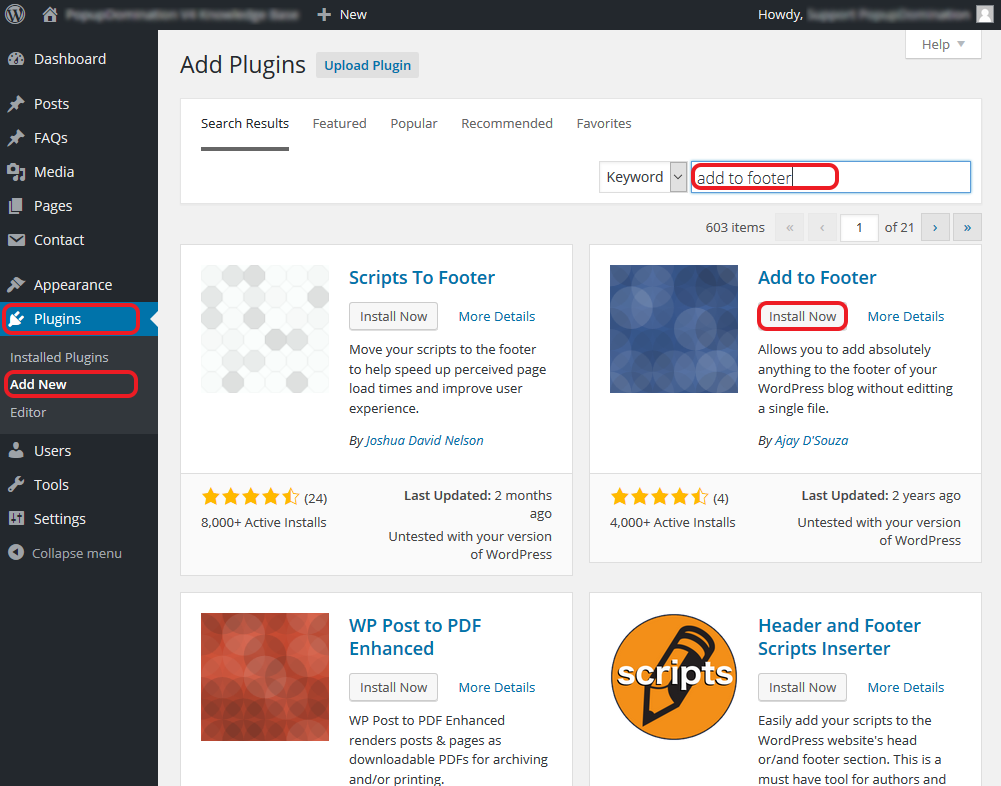Screen dimensions: 1001x786
Task: Click the 4,000+ Active Installs text
Action: pyautogui.click(x=672, y=522)
